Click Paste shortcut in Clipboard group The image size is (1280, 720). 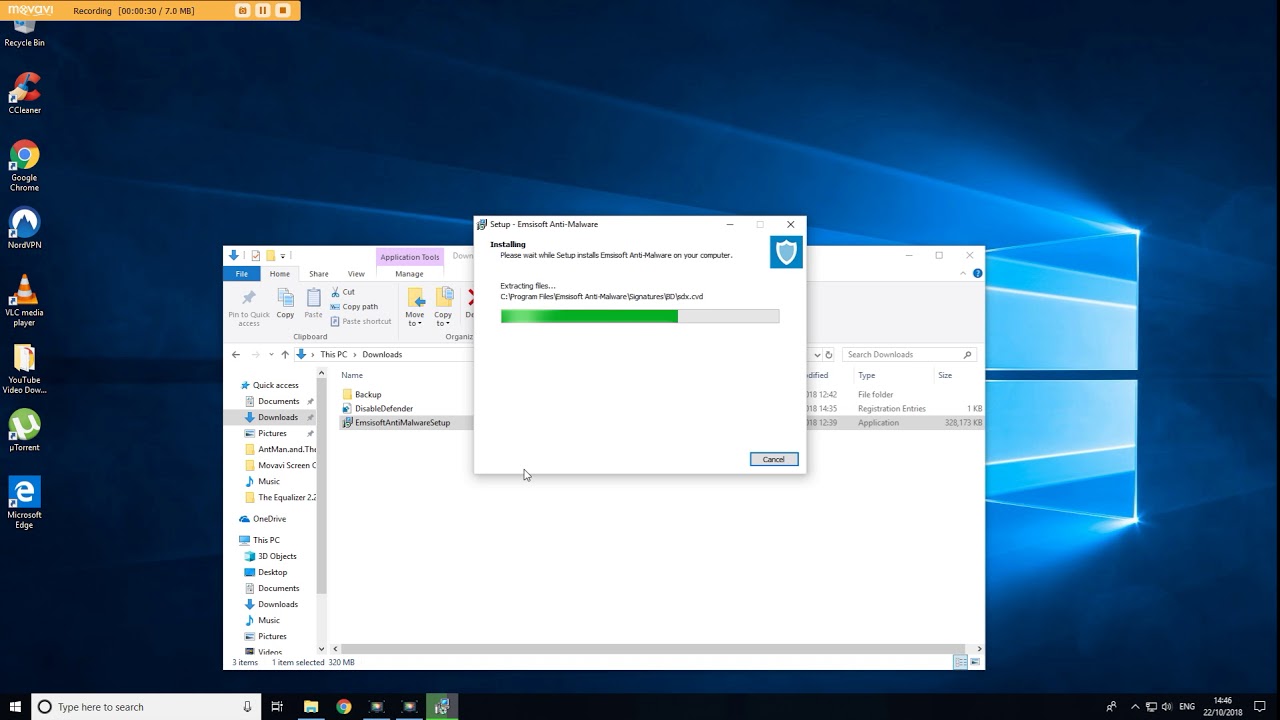361,322
